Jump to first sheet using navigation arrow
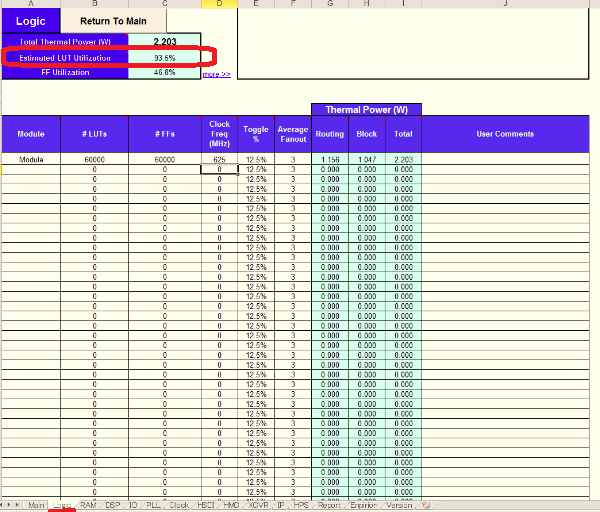 pyautogui.click(x=3, y=505)
